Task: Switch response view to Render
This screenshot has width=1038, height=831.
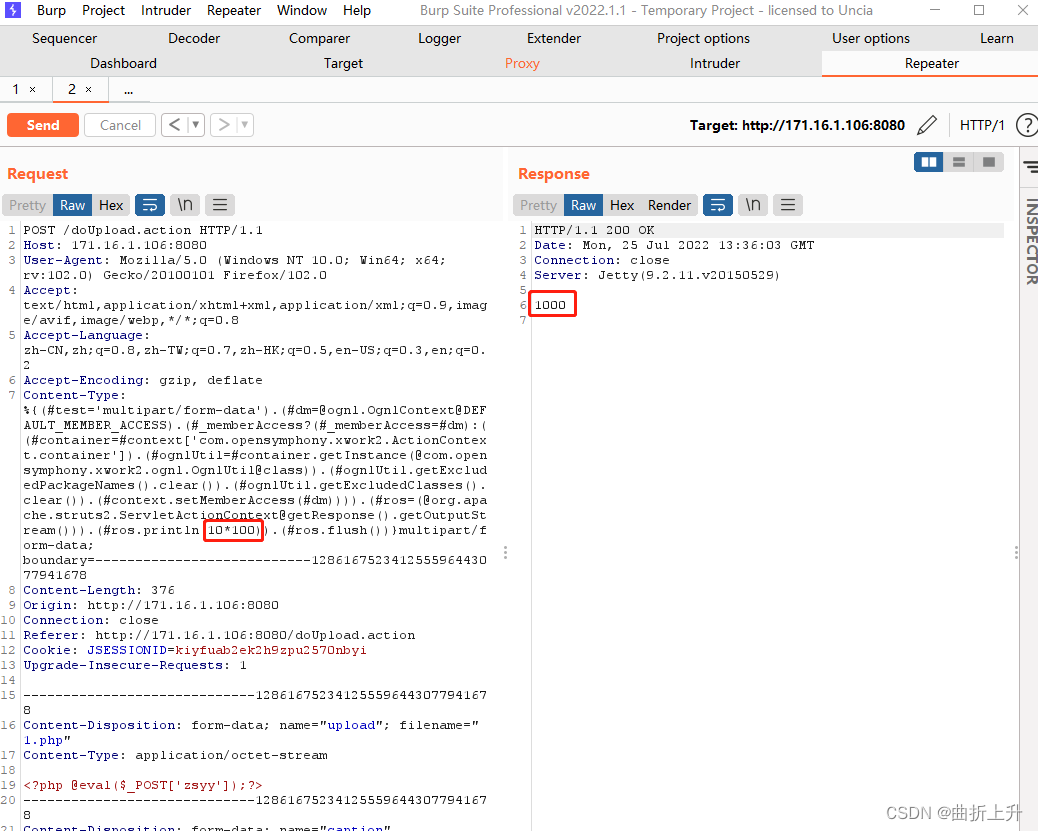Action: point(669,205)
